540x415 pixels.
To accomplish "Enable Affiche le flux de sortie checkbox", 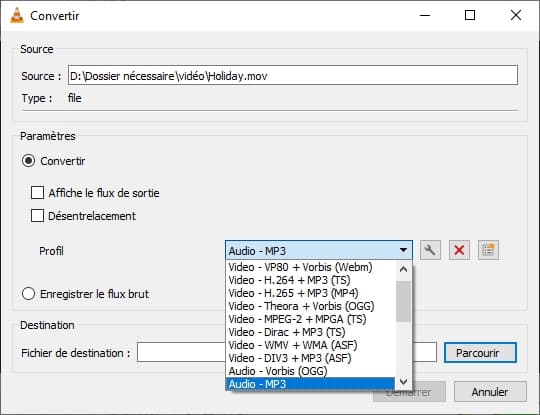I will [37, 193].
